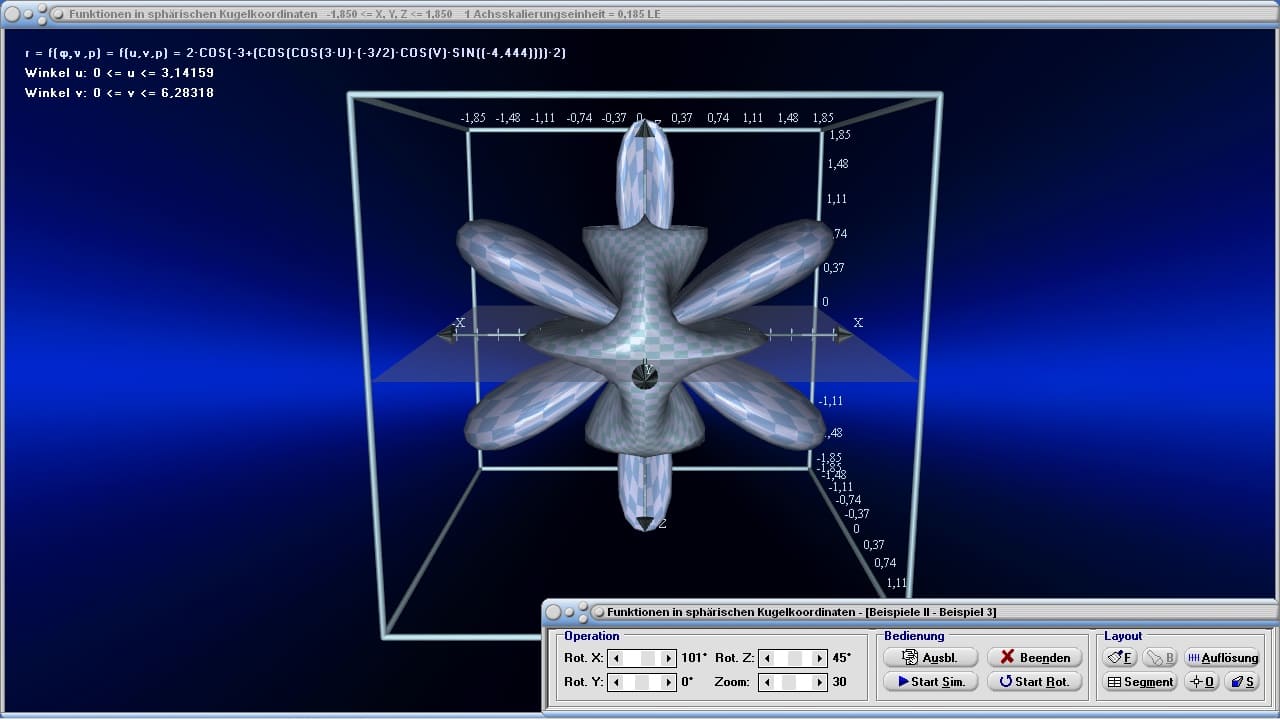Click the 'Winkel u' range text
This screenshot has height=720, width=1280.
(119, 73)
